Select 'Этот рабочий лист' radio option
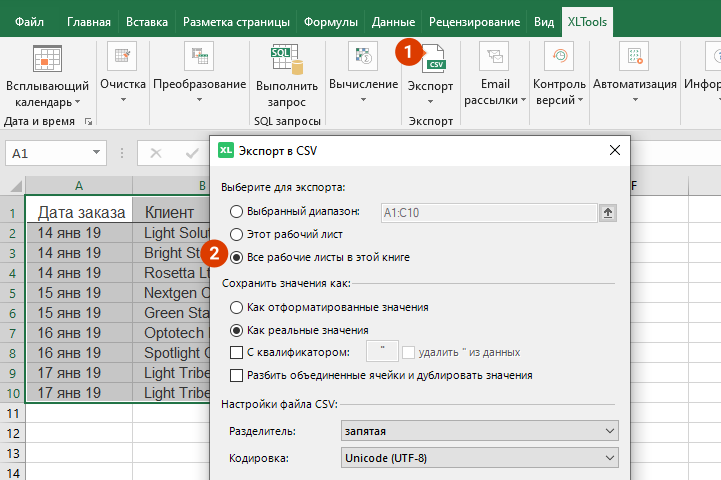721x480 pixels. 236,234
